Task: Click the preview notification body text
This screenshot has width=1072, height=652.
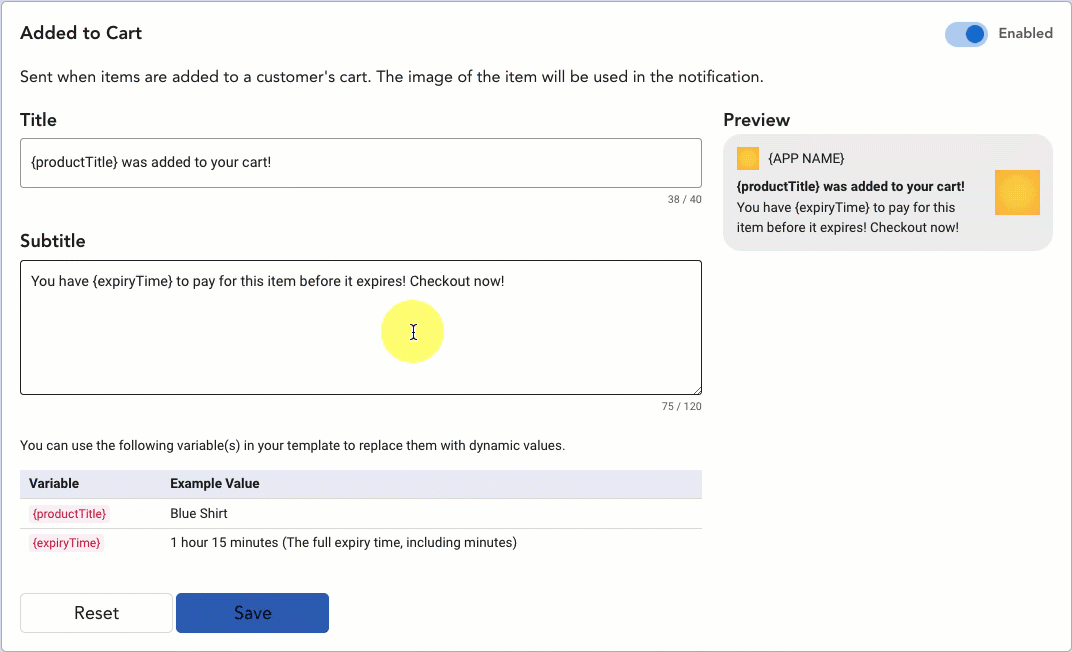Action: [847, 218]
